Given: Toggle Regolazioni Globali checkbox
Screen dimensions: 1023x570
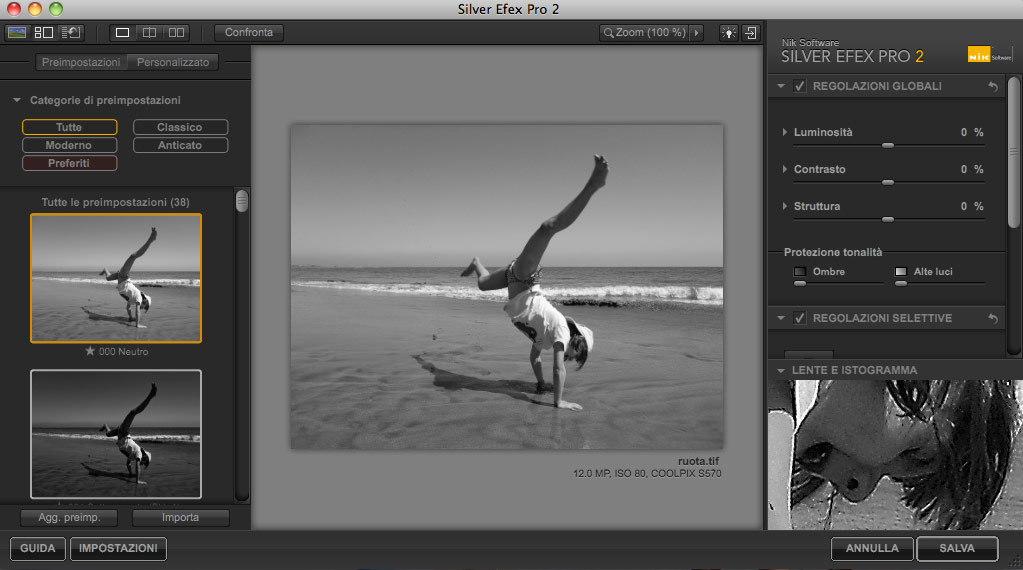Looking at the screenshot, I should tap(799, 86).
